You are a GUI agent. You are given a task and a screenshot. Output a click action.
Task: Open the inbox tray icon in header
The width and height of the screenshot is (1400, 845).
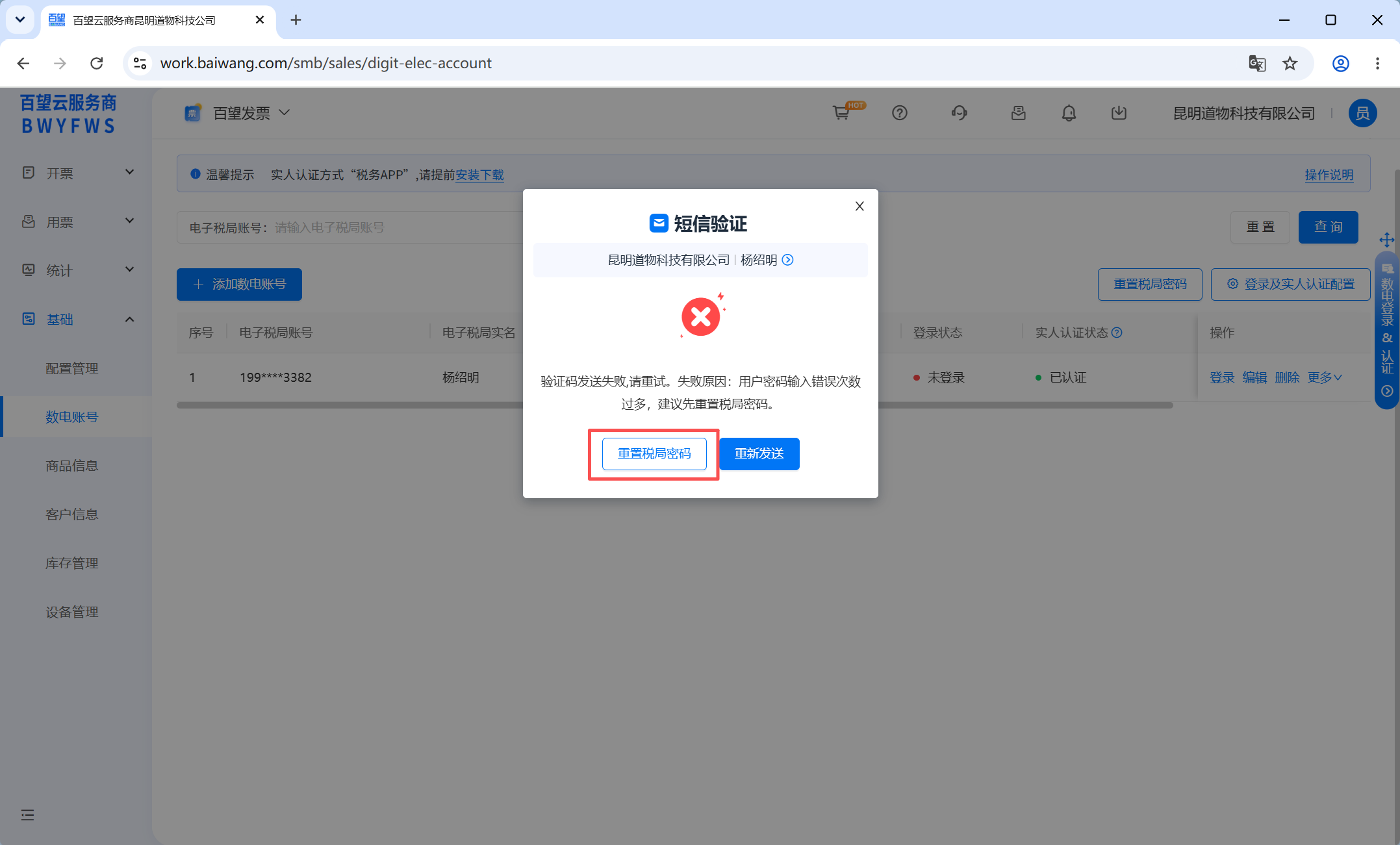[x=1019, y=113]
